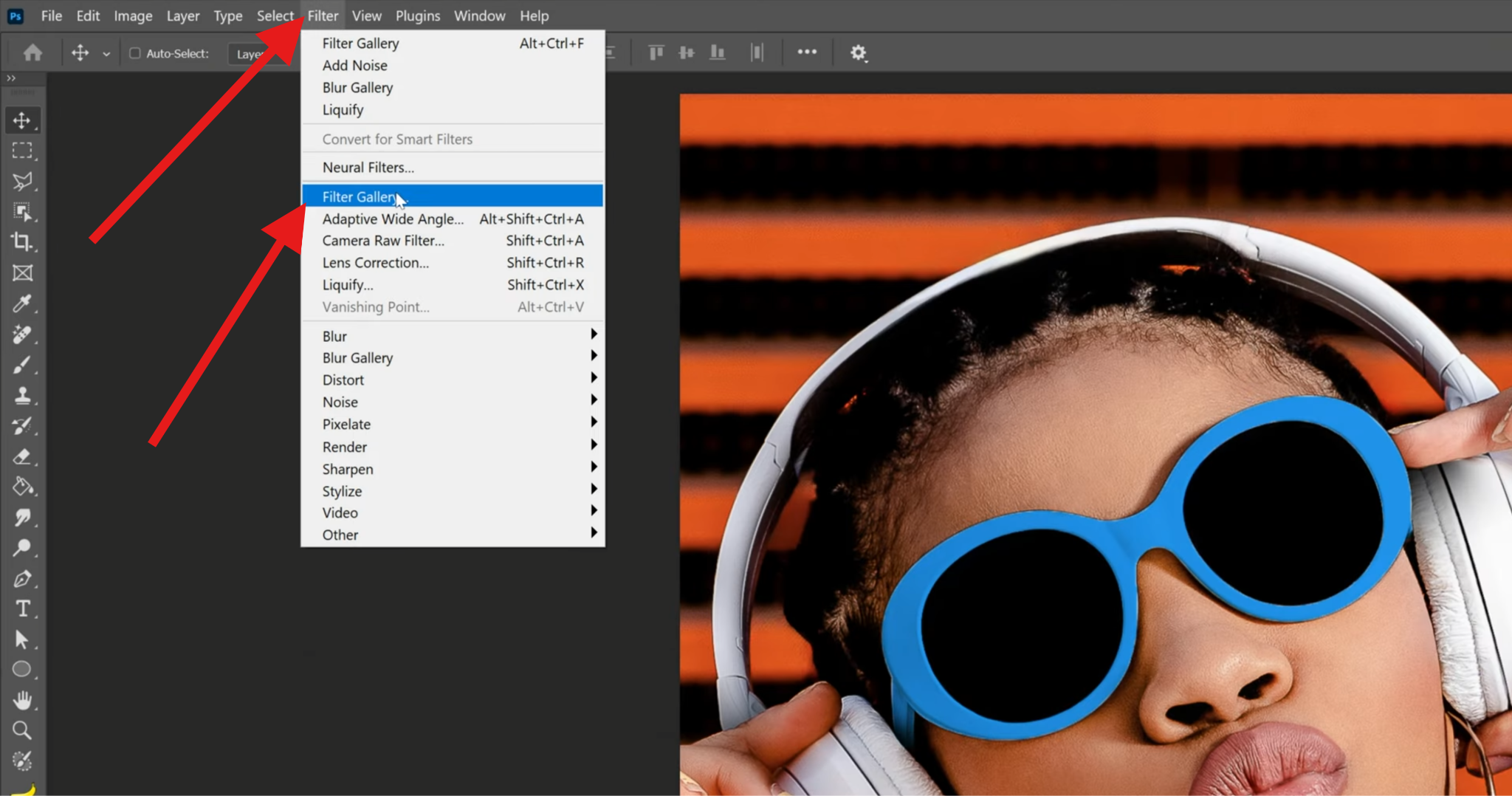The image size is (1512, 796).
Task: Click the Photoshop Ps logo icon
Action: pyautogui.click(x=16, y=16)
